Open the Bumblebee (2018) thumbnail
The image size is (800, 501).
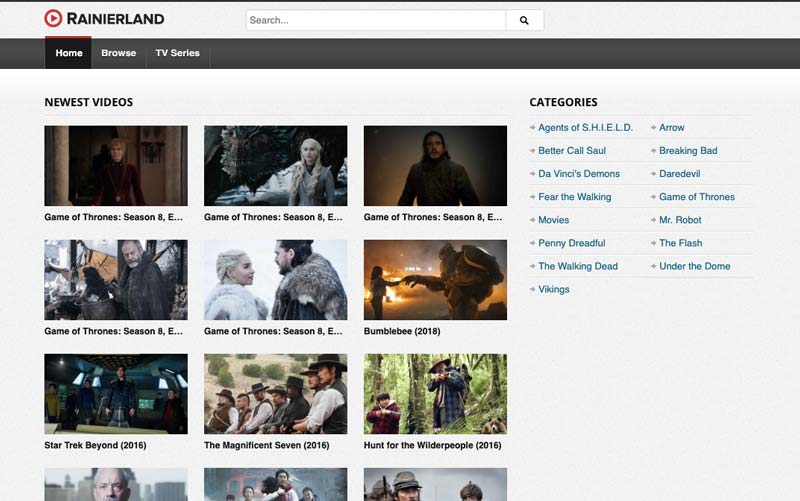point(435,280)
